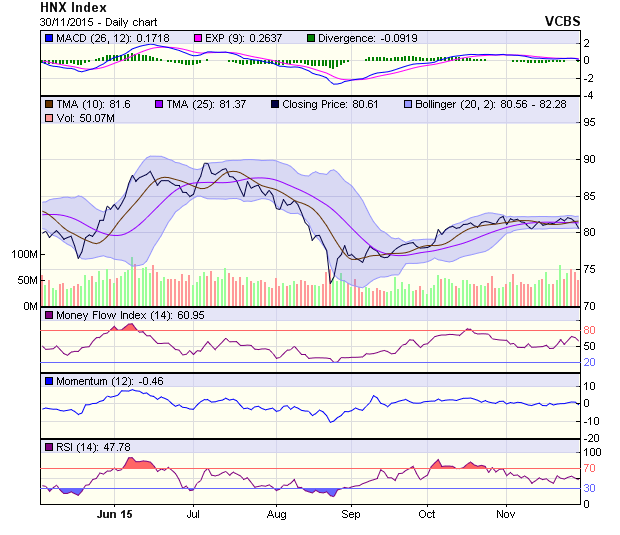Screen dimensions: 620x535
Task: Click the brown TMA (10) legend square
Action: [x=49, y=104]
